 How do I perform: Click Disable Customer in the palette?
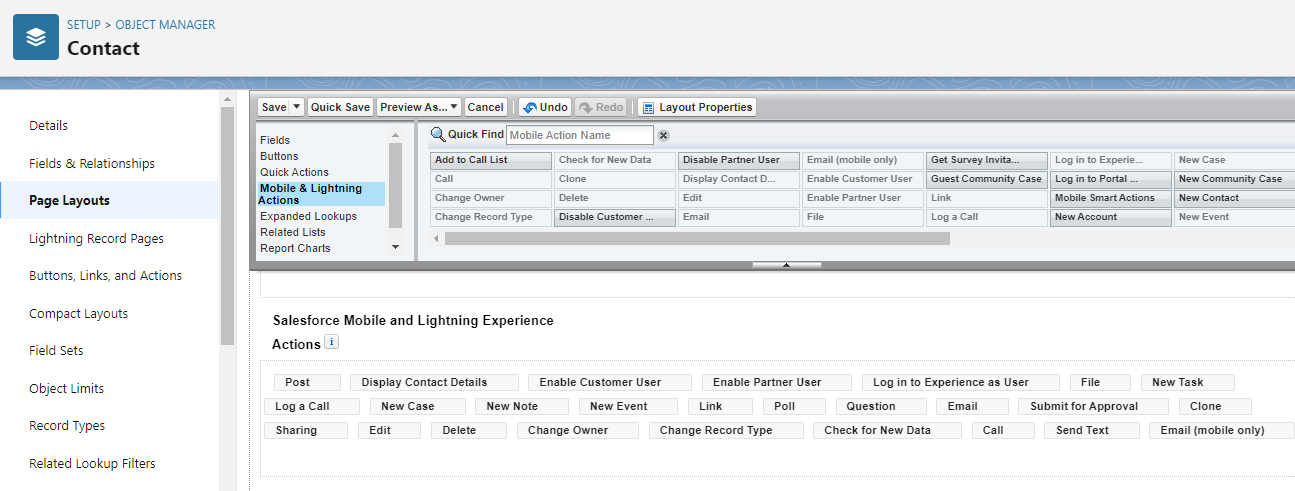click(x=615, y=217)
